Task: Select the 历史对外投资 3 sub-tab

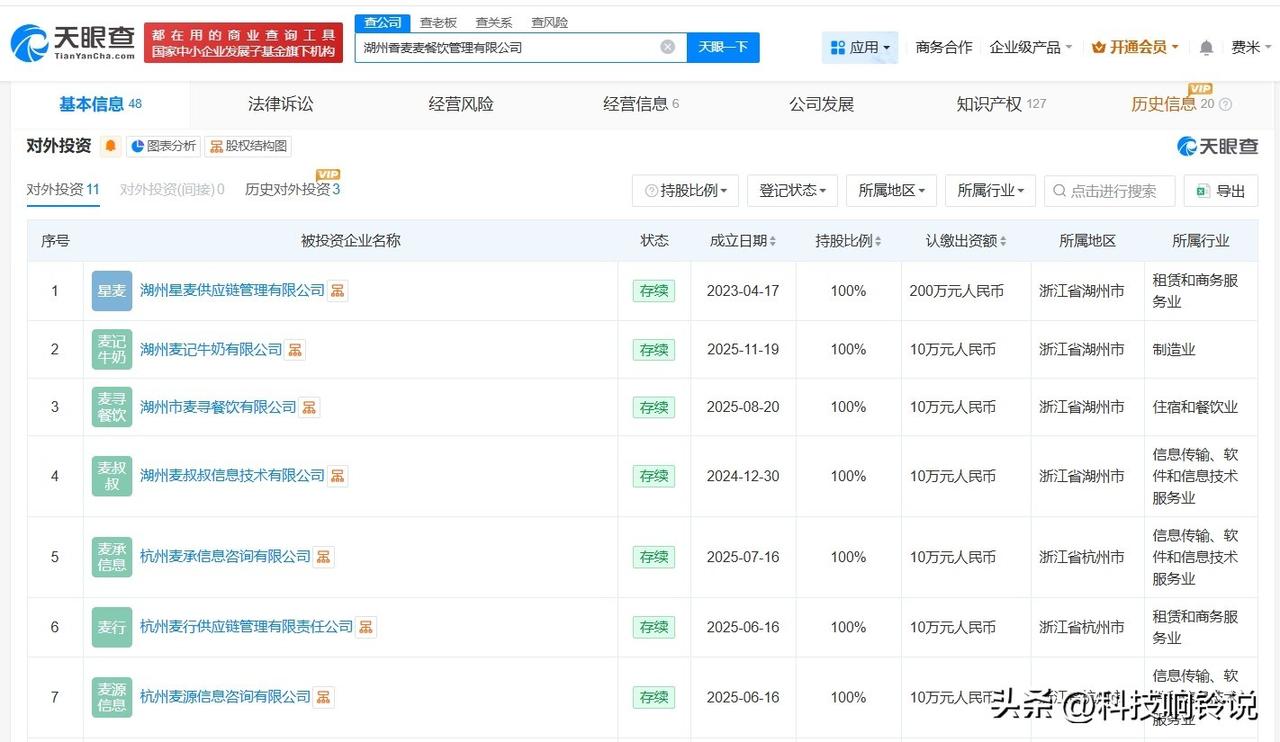Action: click(293, 190)
